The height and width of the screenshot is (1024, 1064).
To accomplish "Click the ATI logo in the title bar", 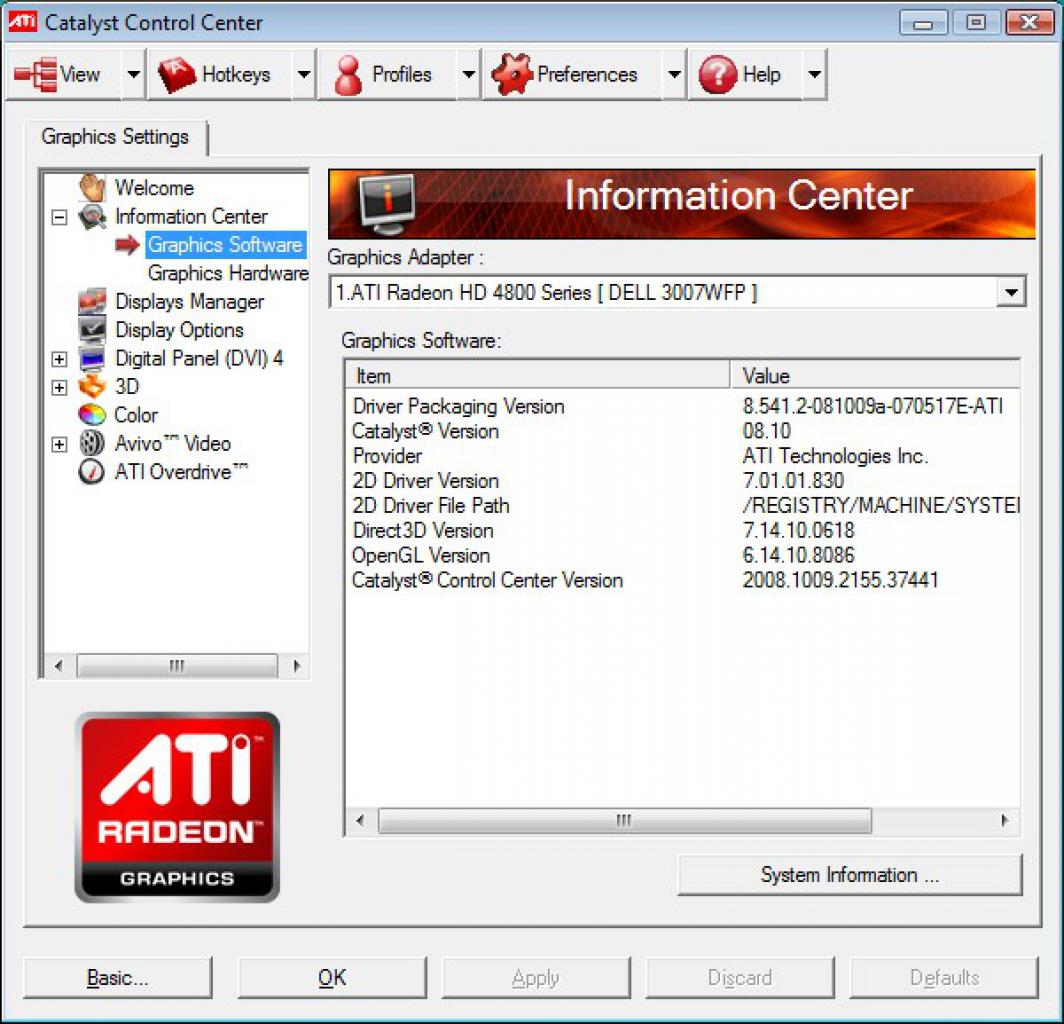I will coord(22,22).
